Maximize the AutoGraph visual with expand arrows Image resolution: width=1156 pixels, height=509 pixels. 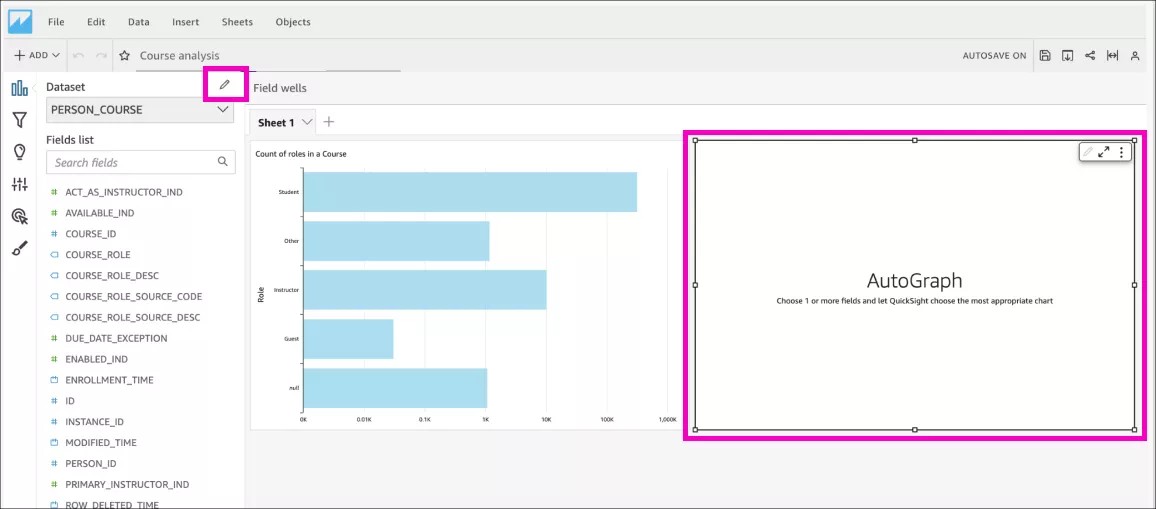point(1104,152)
